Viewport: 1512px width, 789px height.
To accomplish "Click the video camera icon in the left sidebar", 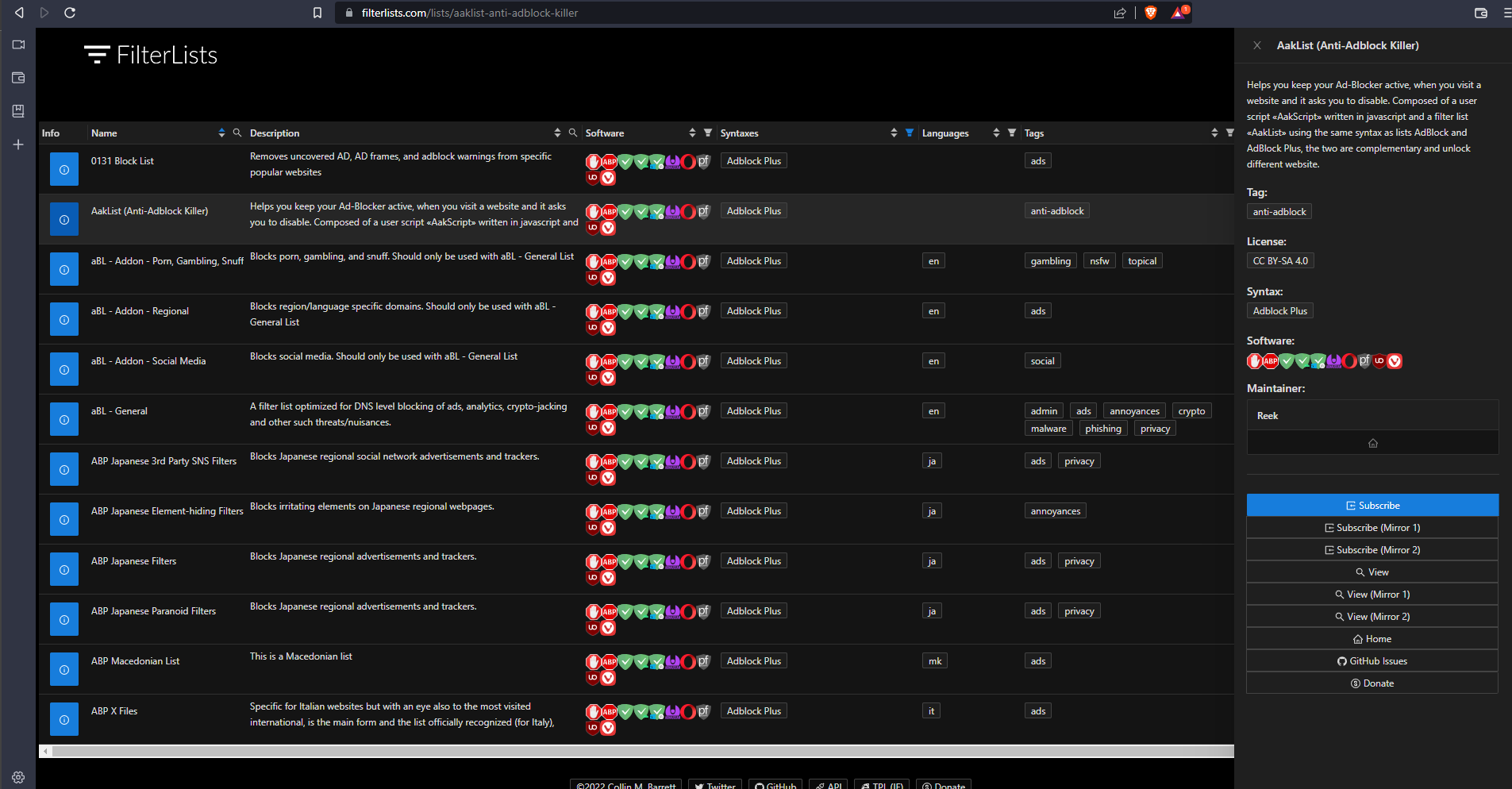I will [17, 44].
